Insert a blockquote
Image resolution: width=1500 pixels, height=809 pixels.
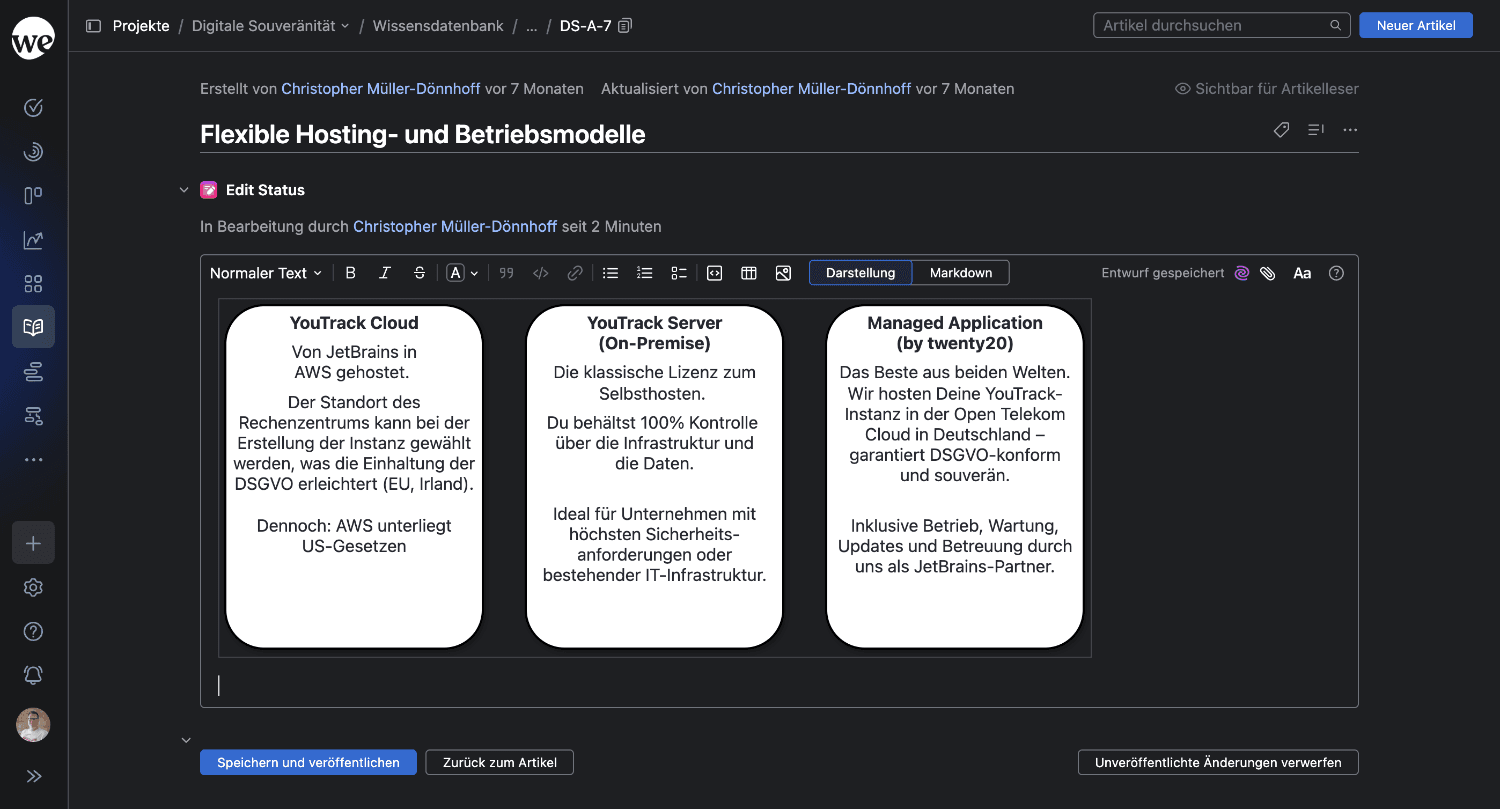coord(506,273)
